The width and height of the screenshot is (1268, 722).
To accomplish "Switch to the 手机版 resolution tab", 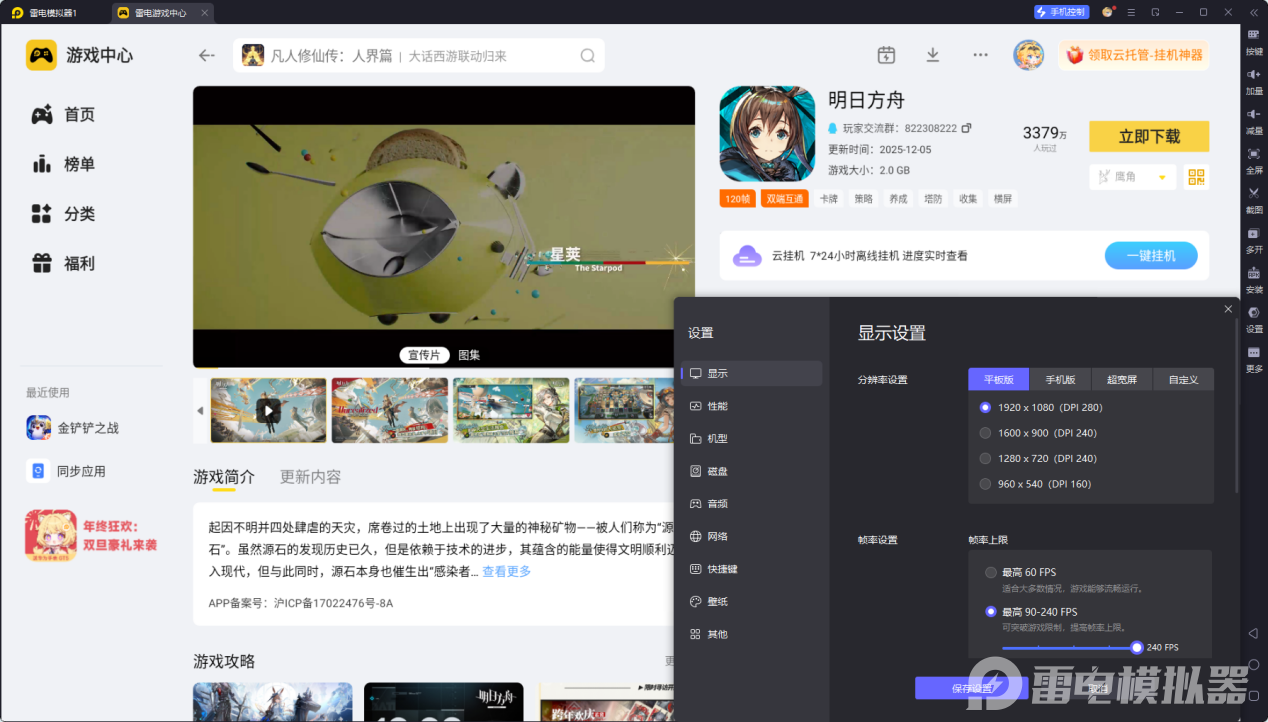I will 1060,380.
